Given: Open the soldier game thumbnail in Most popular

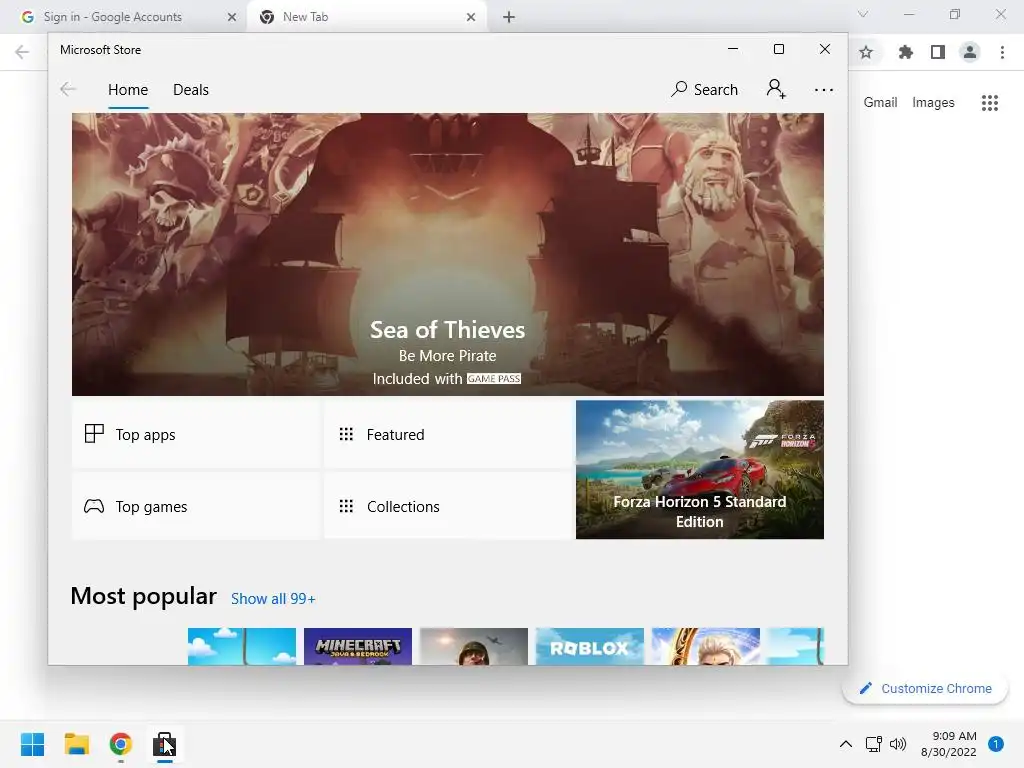Looking at the screenshot, I should (474, 647).
